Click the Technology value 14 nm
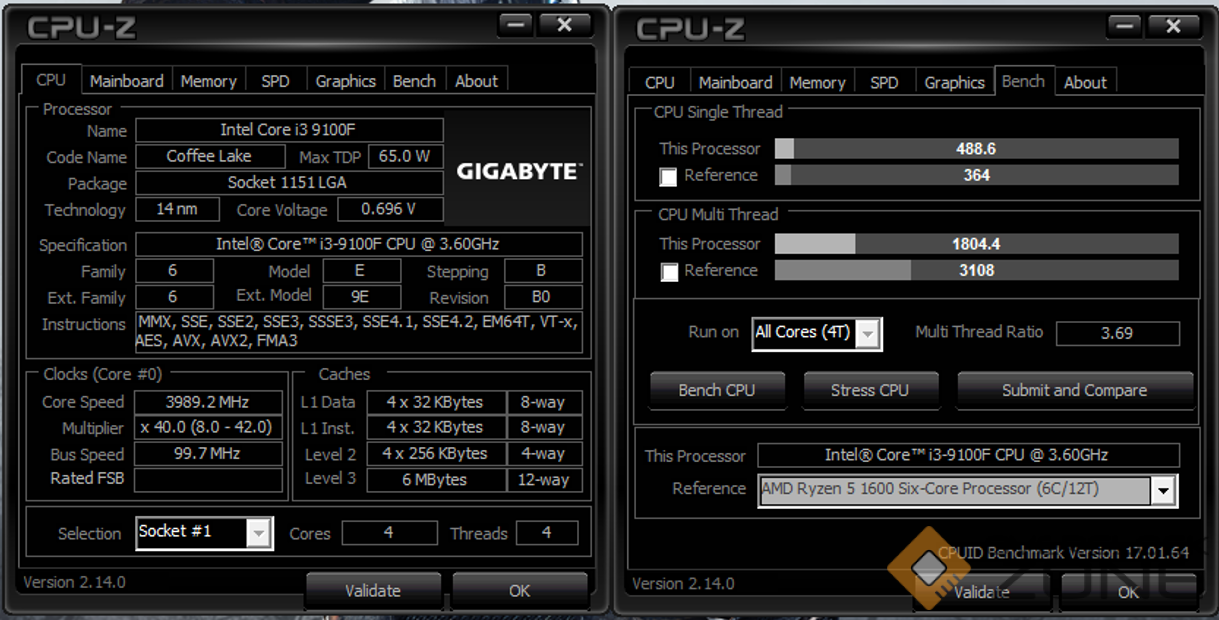This screenshot has height=620, width=1219. coord(176,209)
